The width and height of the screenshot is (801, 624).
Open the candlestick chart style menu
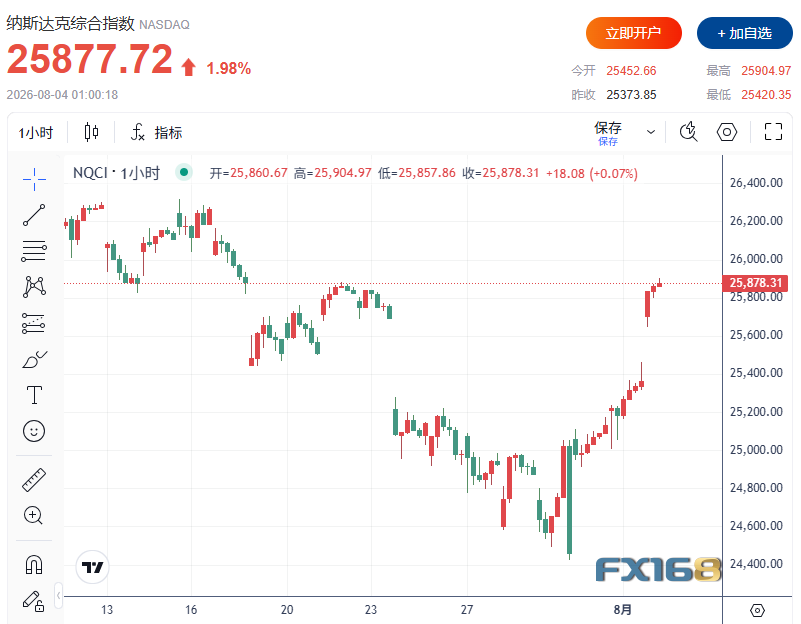pos(91,132)
